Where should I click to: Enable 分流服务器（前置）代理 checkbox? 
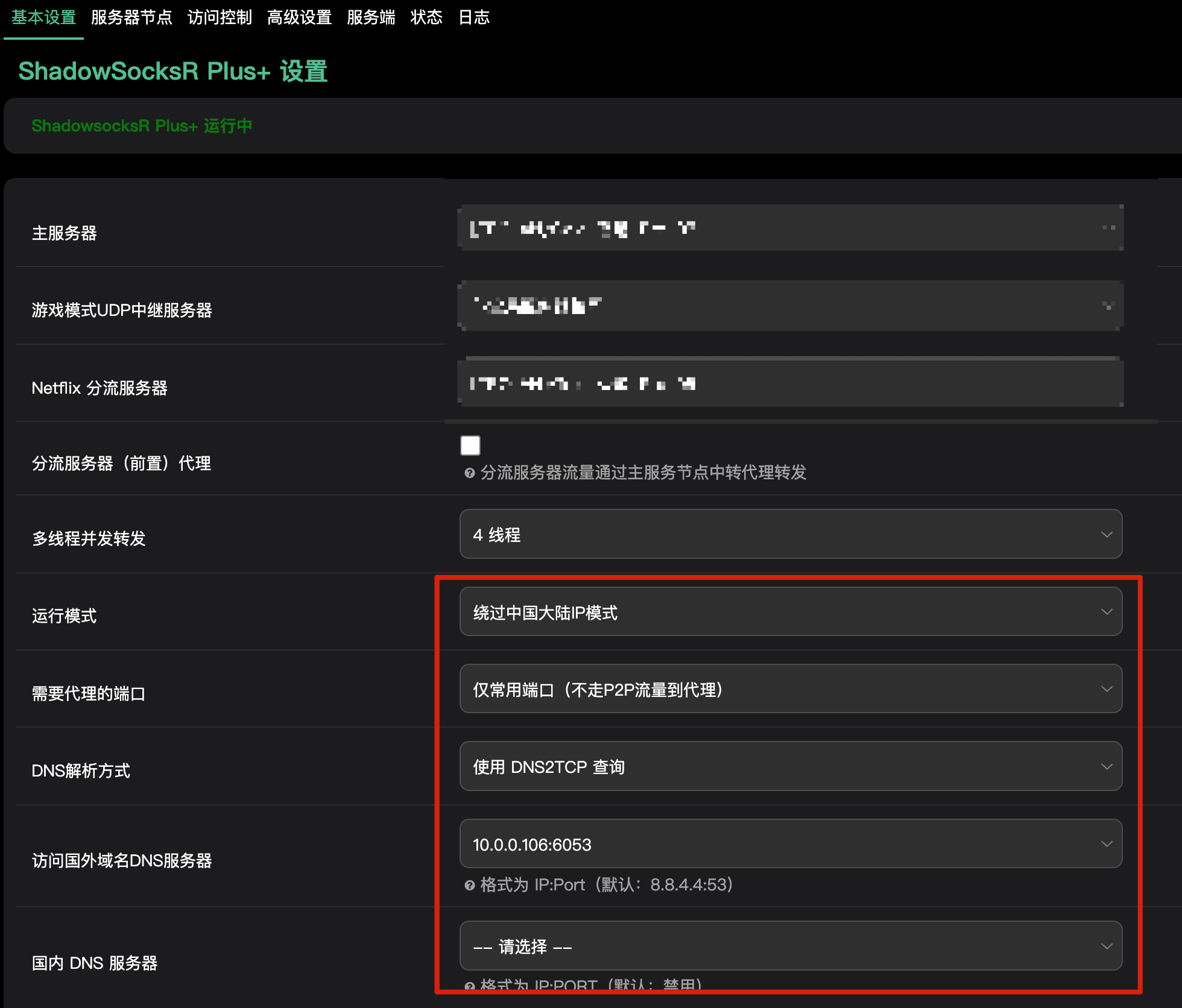pos(470,446)
